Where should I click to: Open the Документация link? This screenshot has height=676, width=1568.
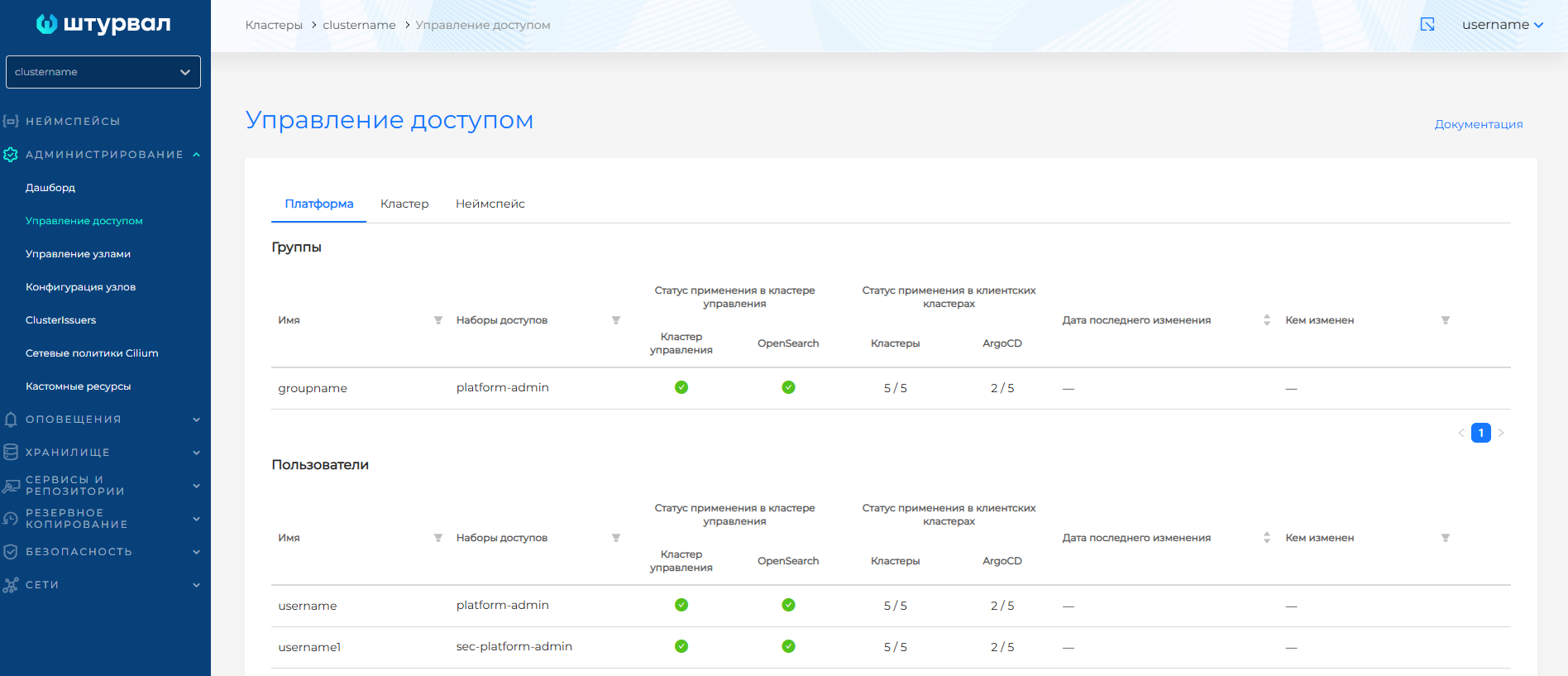click(x=1478, y=124)
